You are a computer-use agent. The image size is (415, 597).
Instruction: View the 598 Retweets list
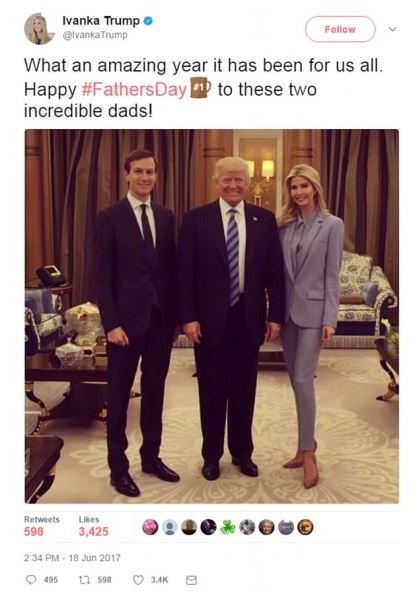[42, 526]
